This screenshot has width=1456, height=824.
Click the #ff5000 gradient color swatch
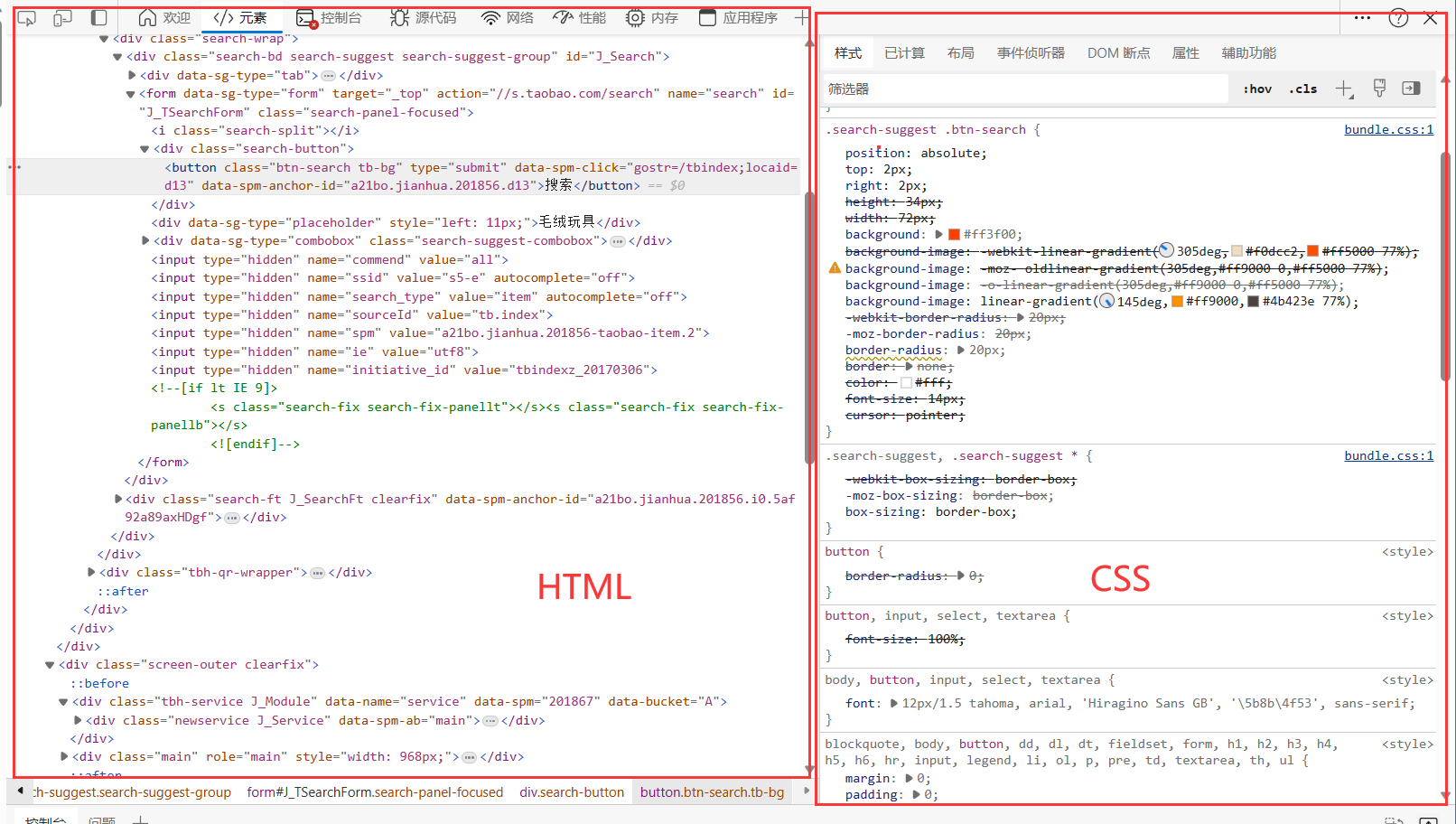[x=1313, y=251]
